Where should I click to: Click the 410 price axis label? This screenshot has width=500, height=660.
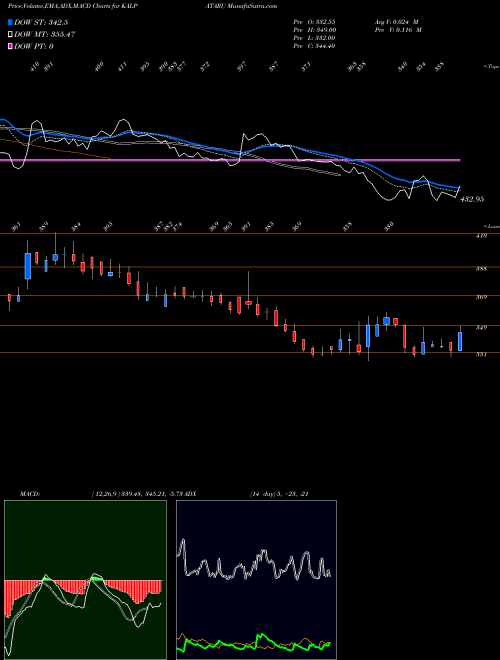point(481,236)
